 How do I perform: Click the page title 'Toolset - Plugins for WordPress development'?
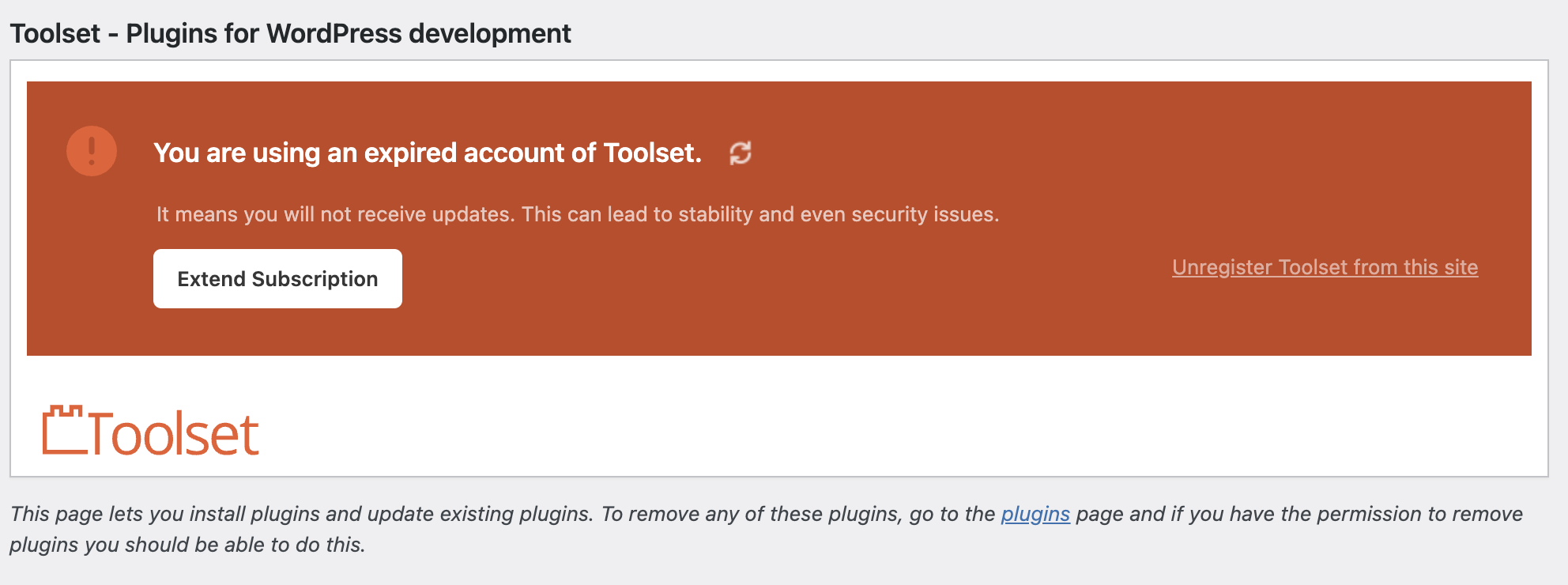point(290,33)
